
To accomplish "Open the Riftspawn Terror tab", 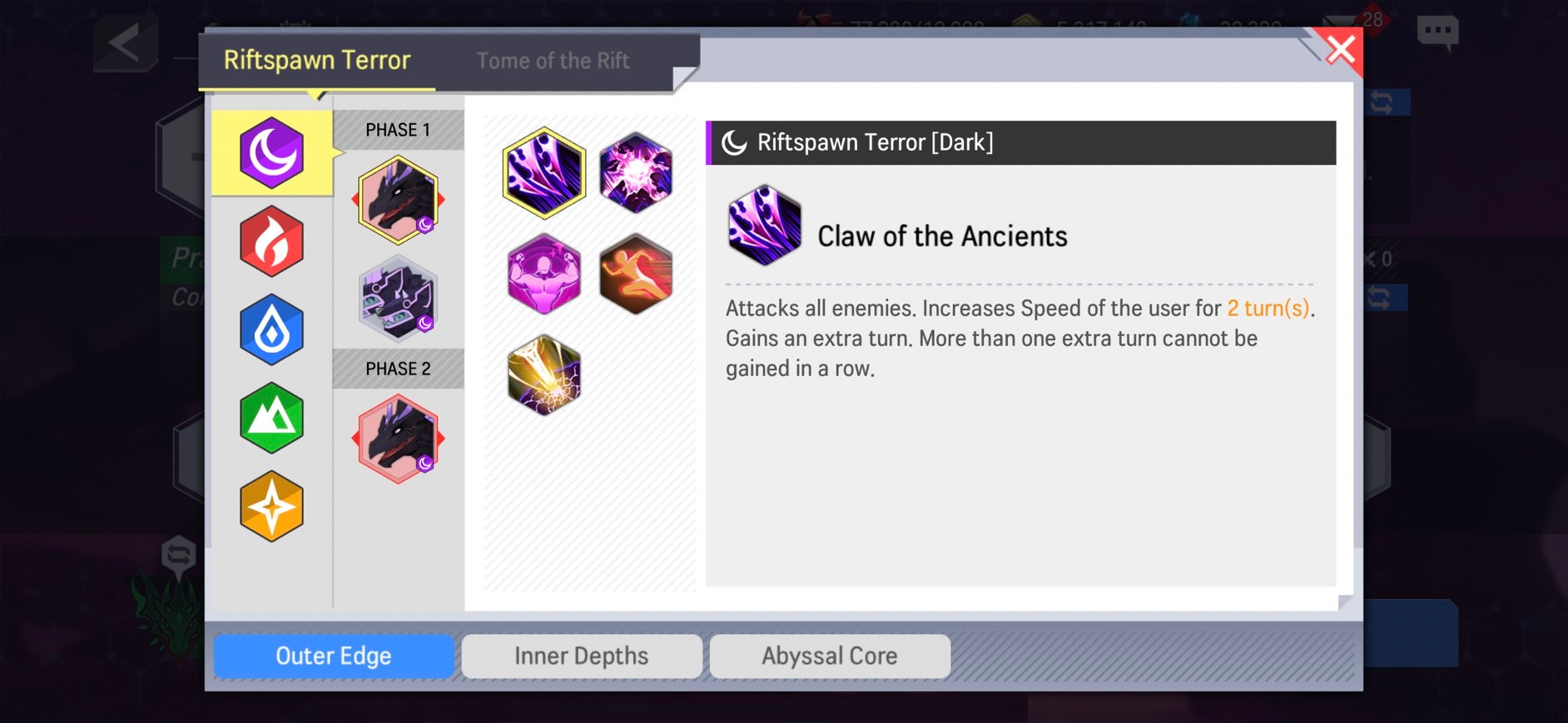I will [x=317, y=60].
